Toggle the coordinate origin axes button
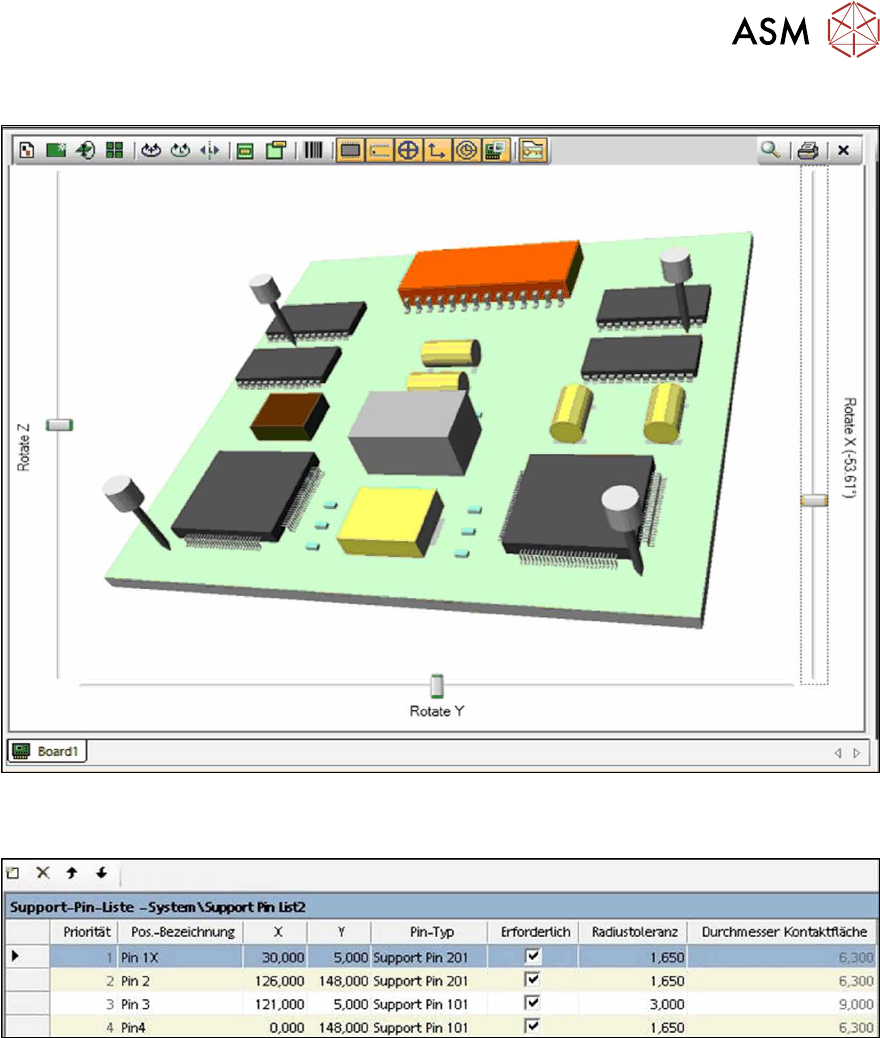This screenshot has width=880, height=1038. pos(437,150)
